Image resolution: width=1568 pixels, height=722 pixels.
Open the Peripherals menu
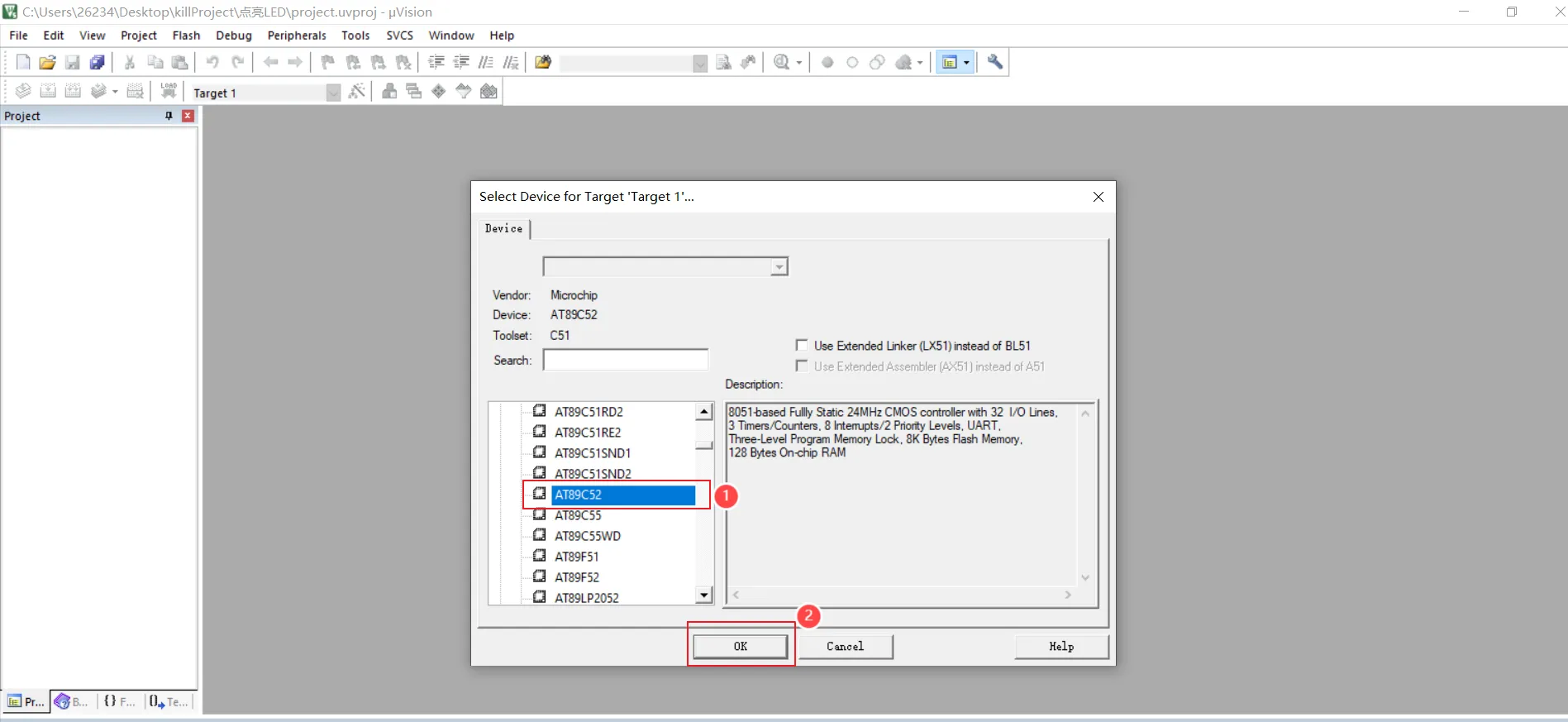coord(296,36)
